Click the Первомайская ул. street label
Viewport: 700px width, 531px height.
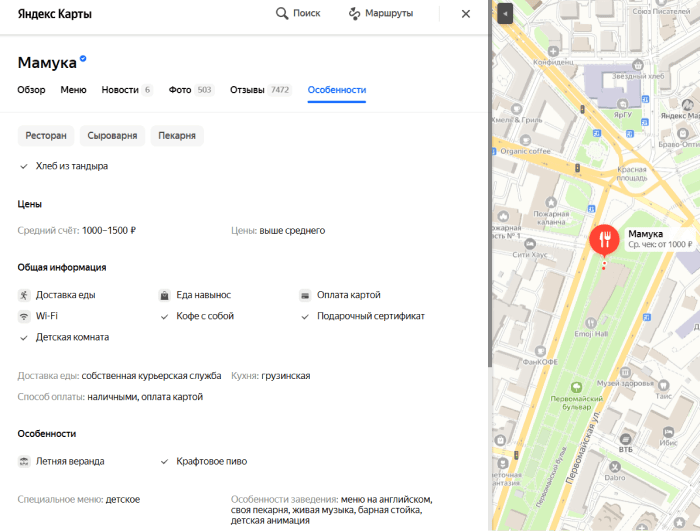pyautogui.click(x=583, y=447)
